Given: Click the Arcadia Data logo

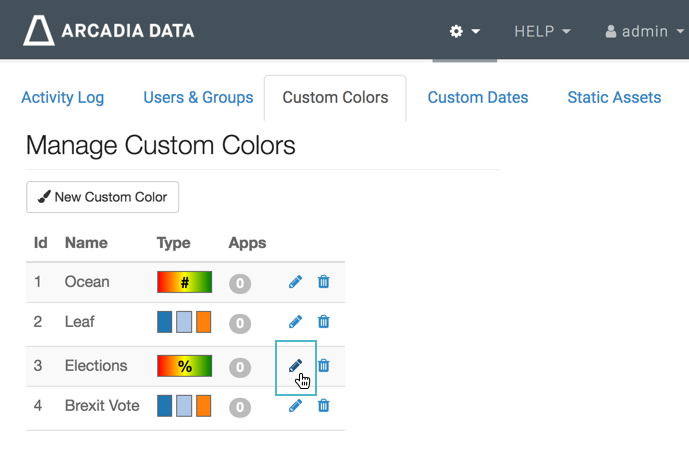Looking at the screenshot, I should pos(109,31).
